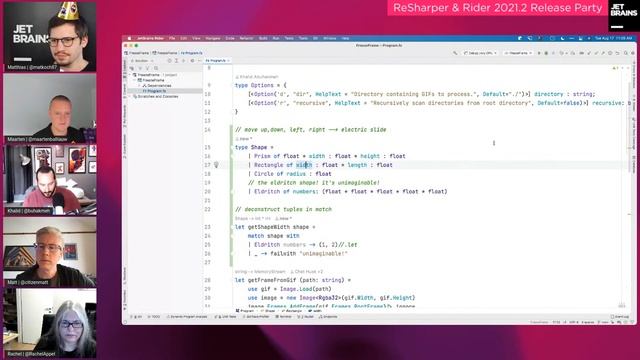Click the 'Khalid Abuhakmeh' author hint above line 9
Viewport: 640px width, 360px height.
coord(257,77)
